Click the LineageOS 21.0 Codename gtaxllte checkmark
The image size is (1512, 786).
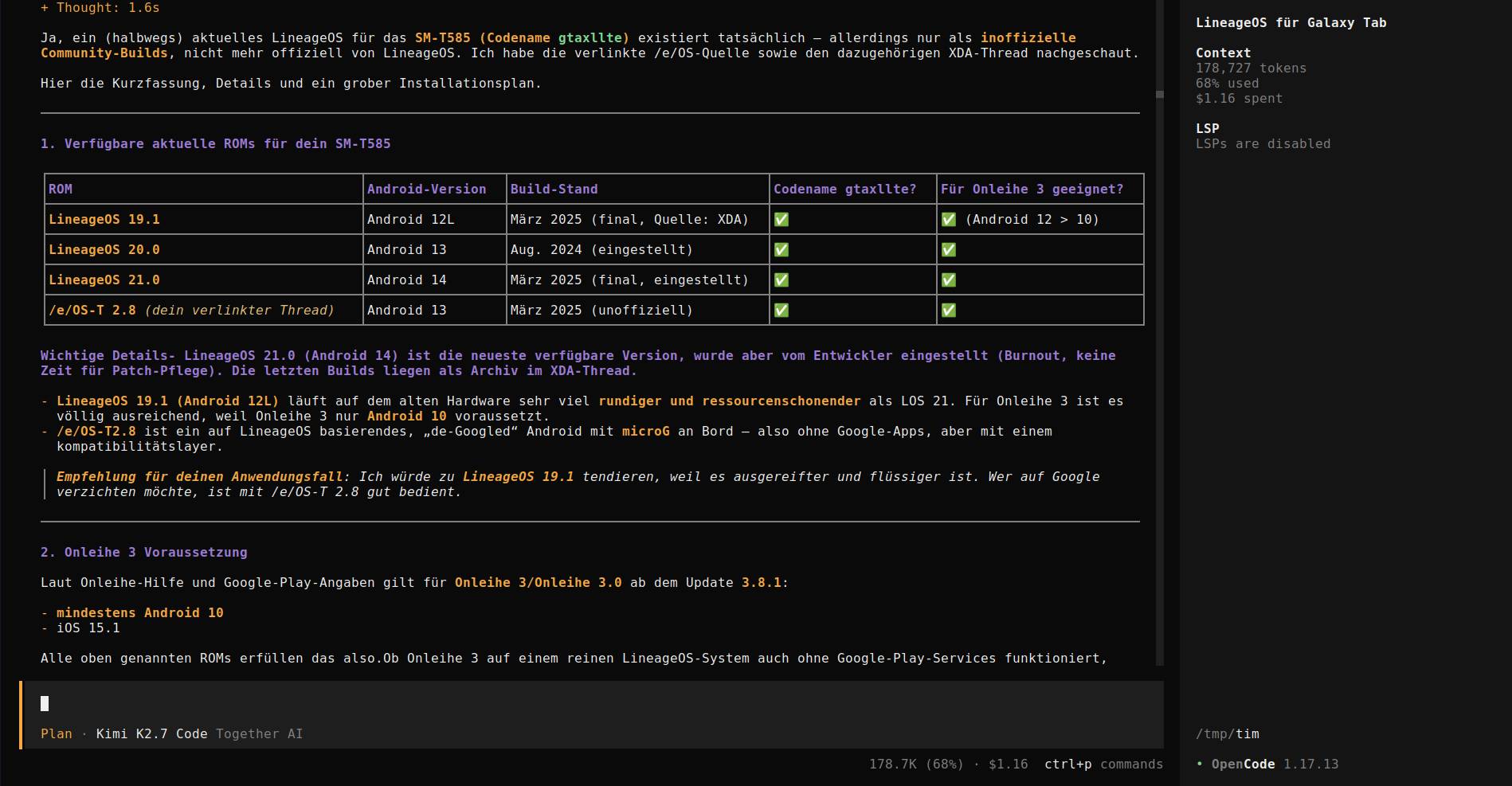point(781,280)
